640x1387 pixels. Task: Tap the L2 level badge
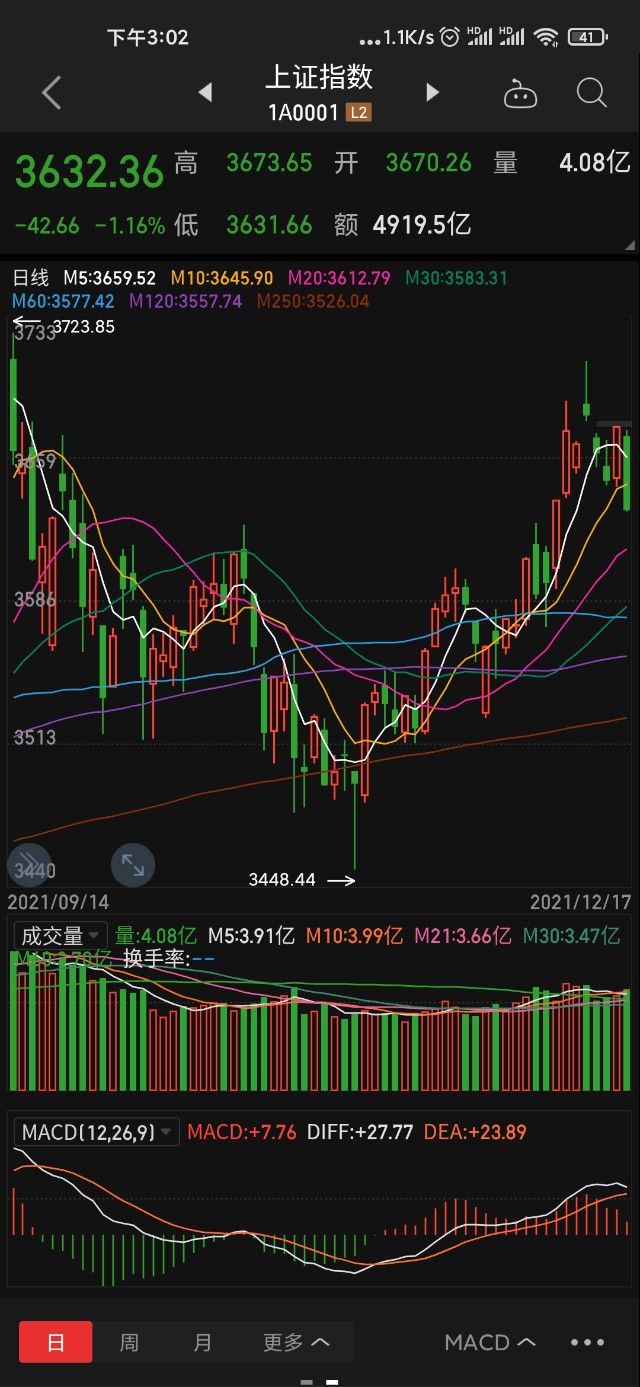(358, 112)
